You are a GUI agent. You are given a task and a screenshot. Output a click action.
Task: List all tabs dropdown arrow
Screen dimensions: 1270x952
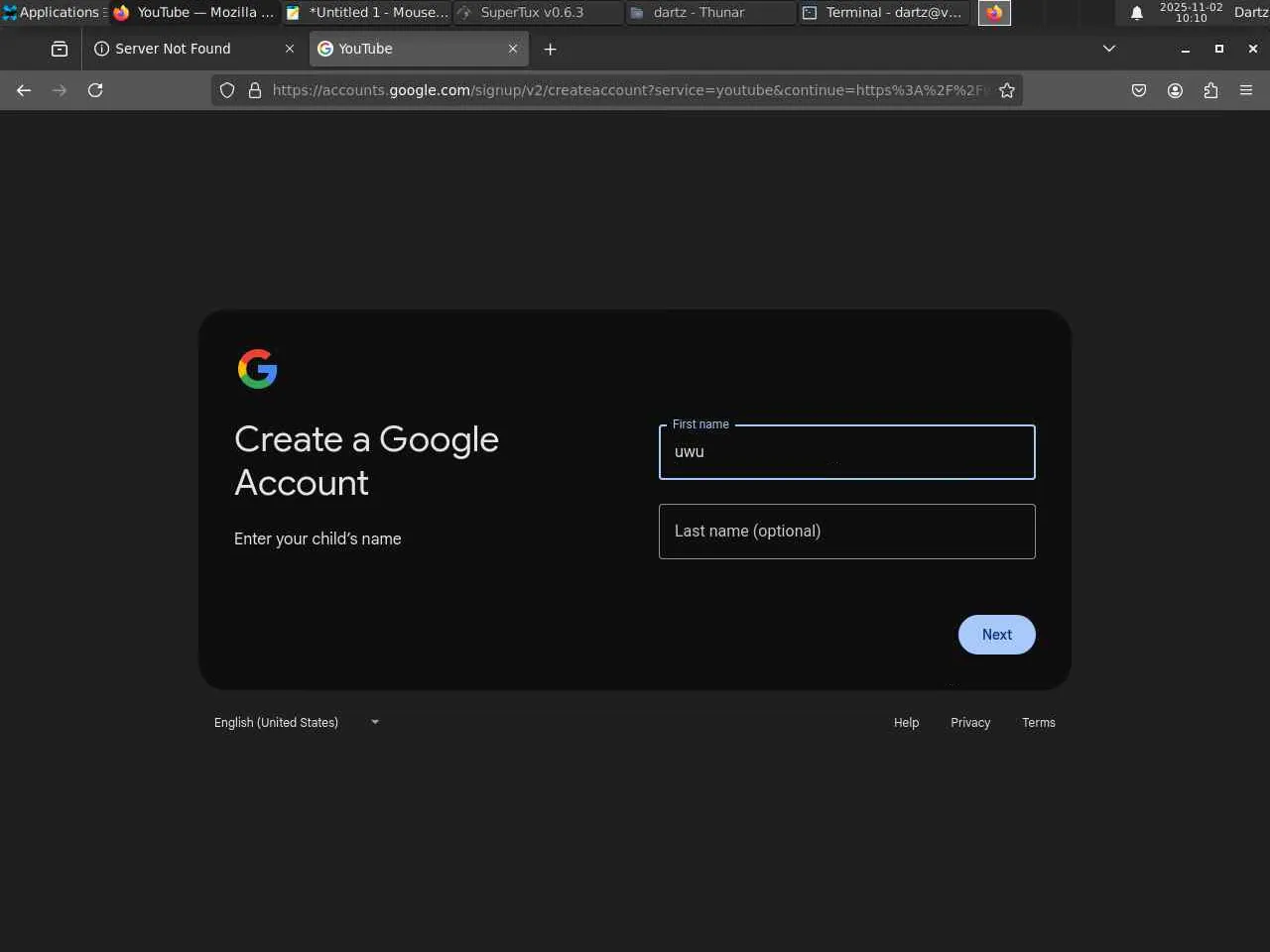1109,49
